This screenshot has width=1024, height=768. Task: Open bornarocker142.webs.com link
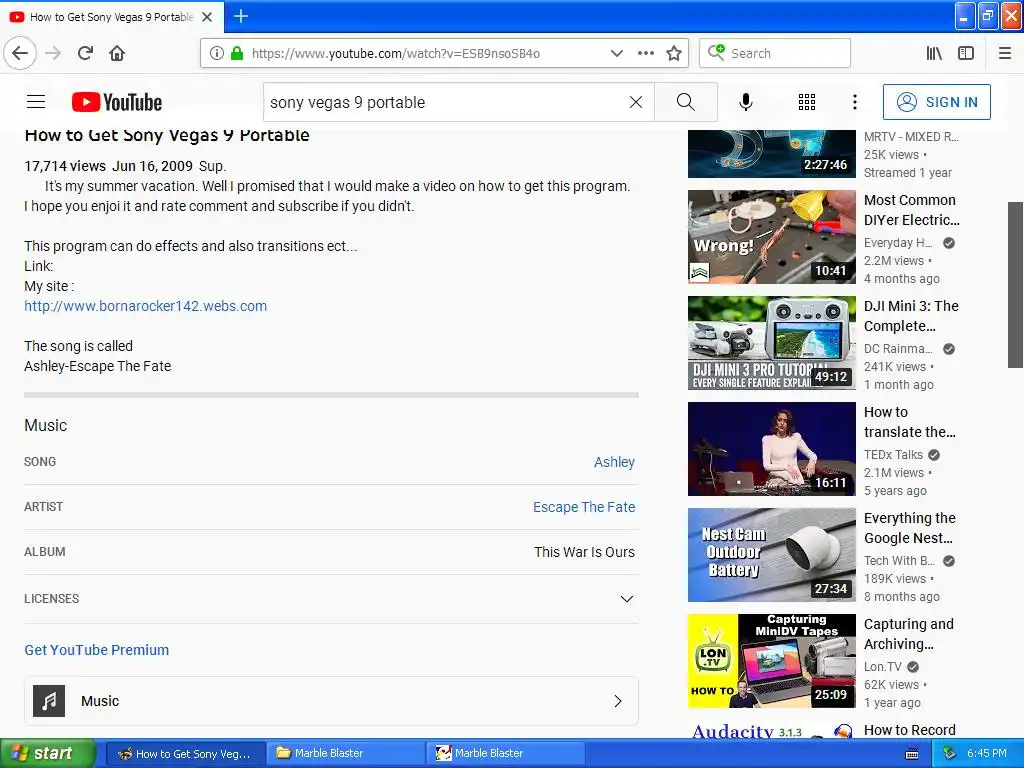146,306
